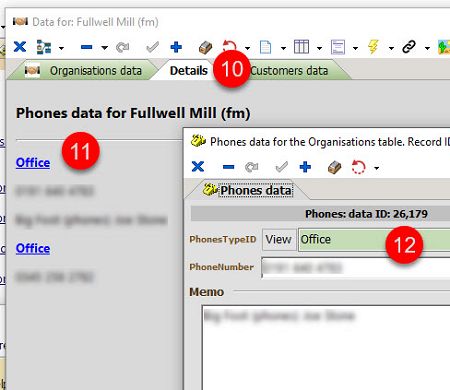Click the PhonesTypeID field showing Office
The image size is (450, 390).
tap(374, 239)
